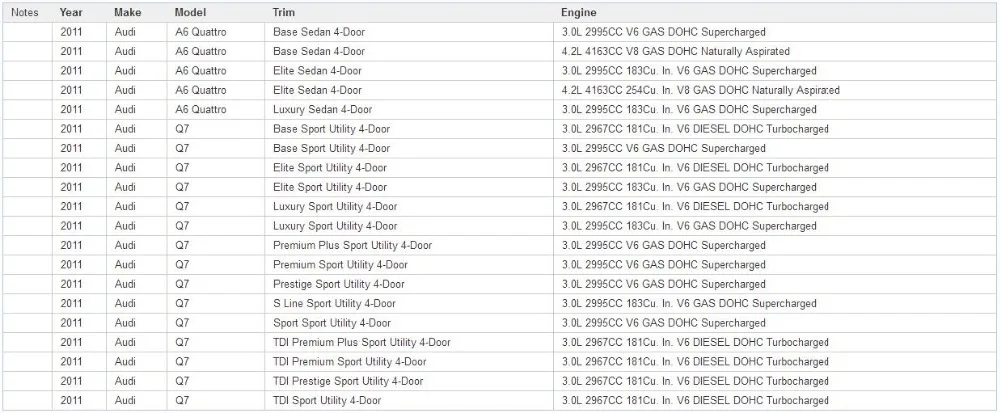Image resolution: width=1000 pixels, height=413 pixels.
Task: Click the Notes cell of the first row
Action: 27,32
